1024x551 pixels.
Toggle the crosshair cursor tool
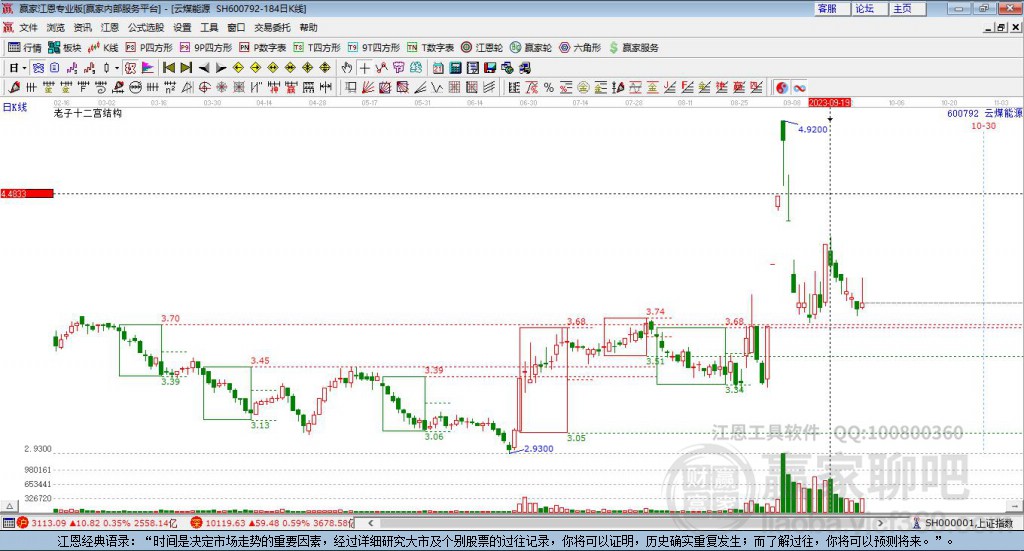(x=364, y=68)
